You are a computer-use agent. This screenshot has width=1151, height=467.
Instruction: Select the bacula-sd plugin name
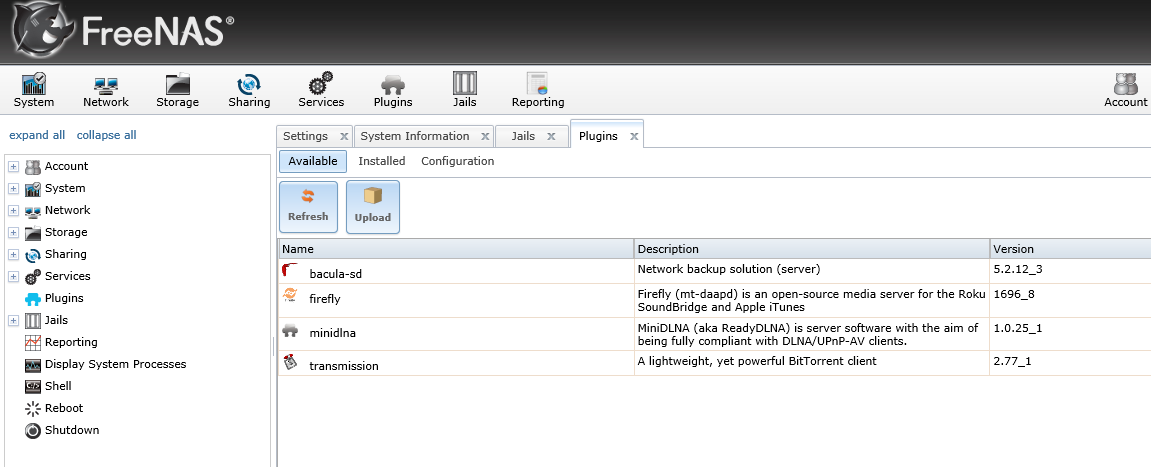point(335,274)
